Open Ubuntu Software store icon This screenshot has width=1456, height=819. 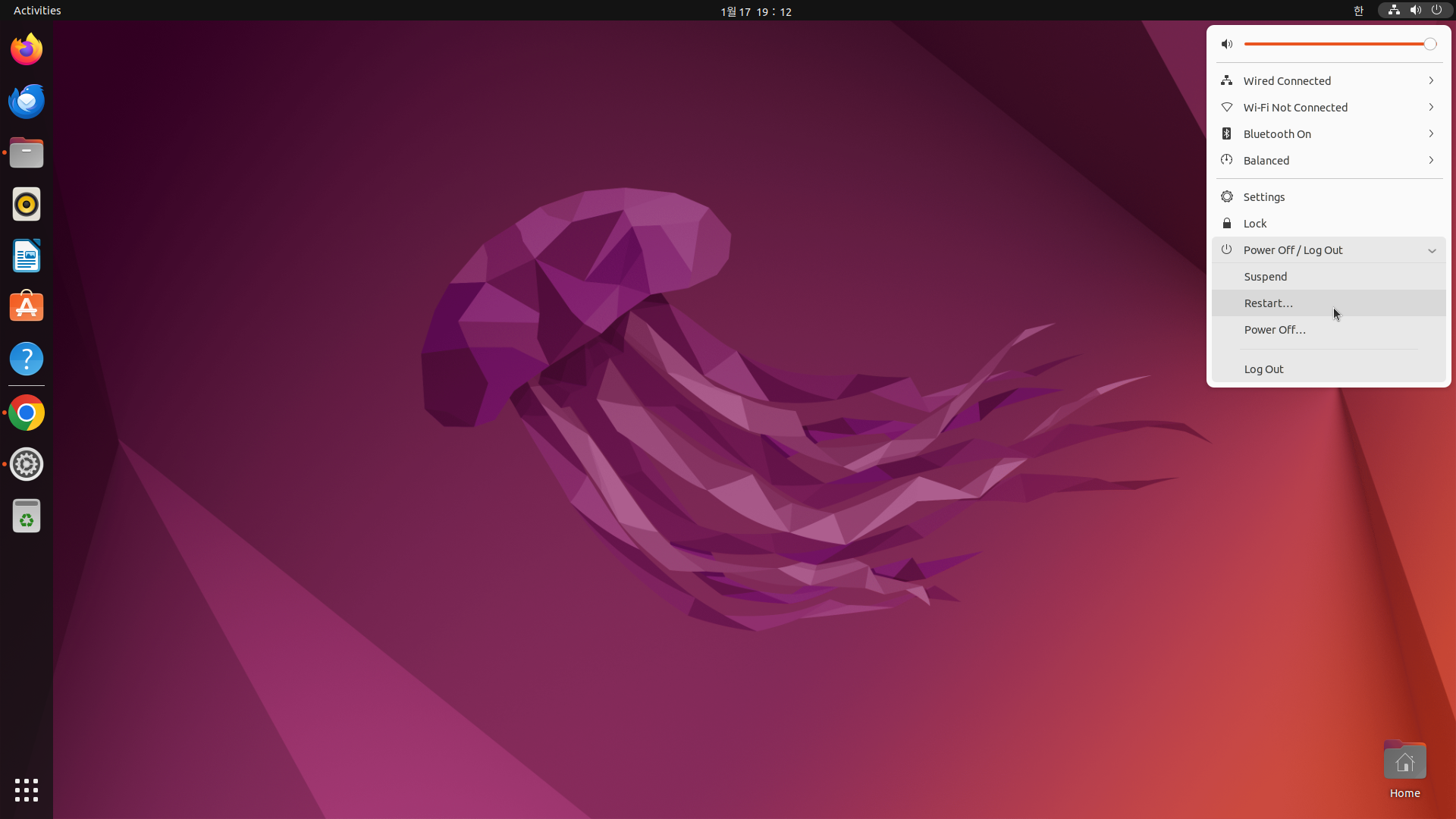pos(27,307)
